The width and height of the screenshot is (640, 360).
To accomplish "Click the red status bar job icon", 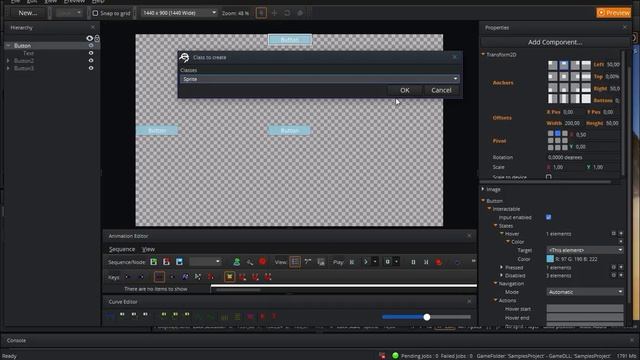I will pyautogui.click(x=382, y=356).
